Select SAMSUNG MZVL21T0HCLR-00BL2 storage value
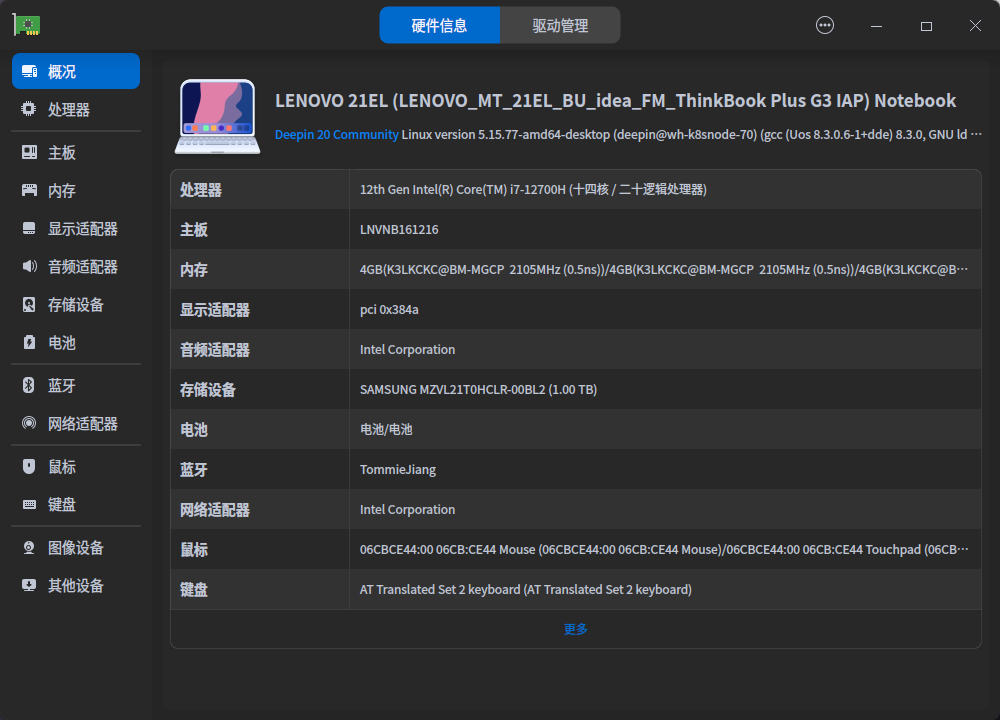The height and width of the screenshot is (720, 1000). pyautogui.click(x=478, y=390)
